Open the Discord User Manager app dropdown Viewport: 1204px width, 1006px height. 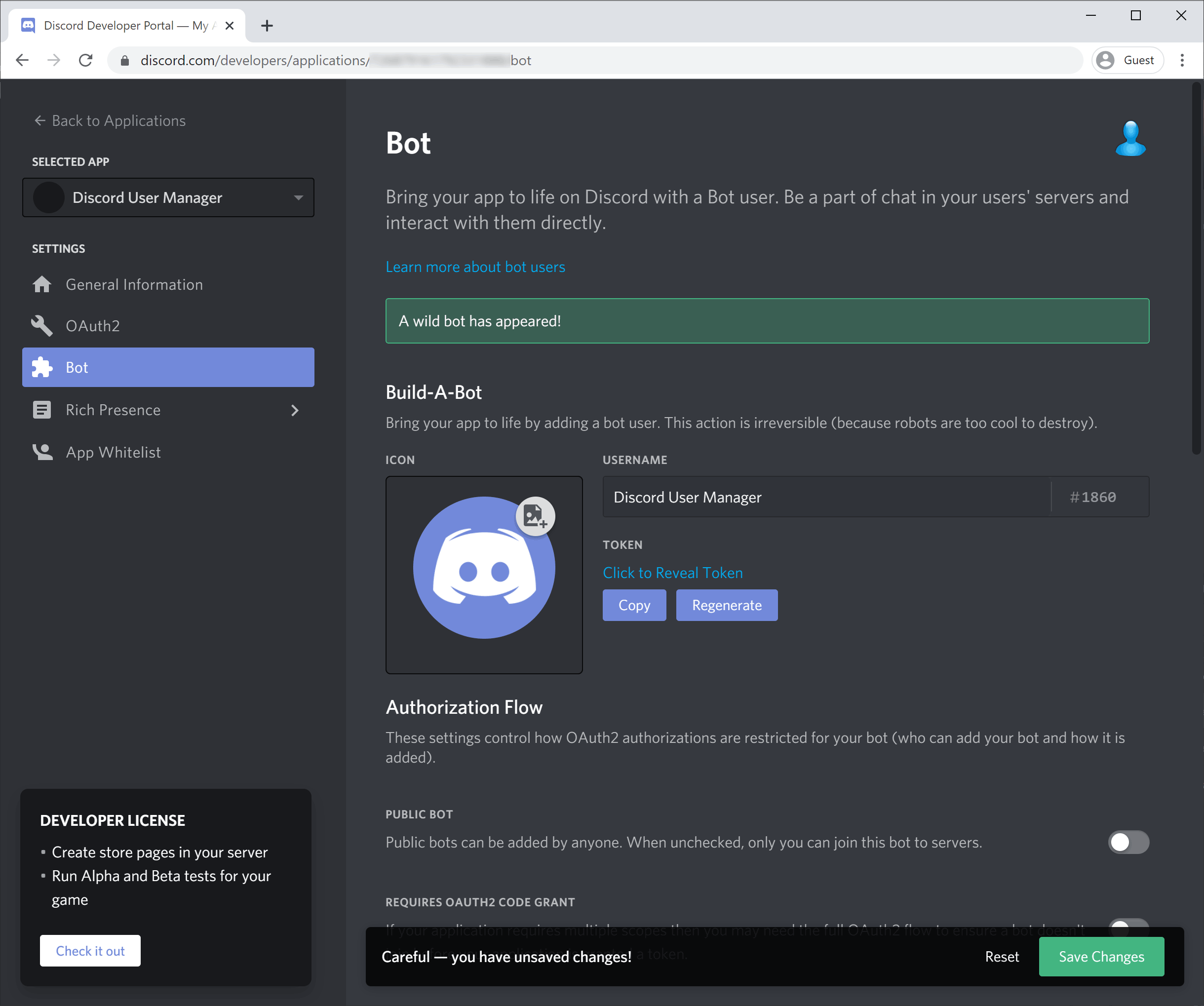168,198
